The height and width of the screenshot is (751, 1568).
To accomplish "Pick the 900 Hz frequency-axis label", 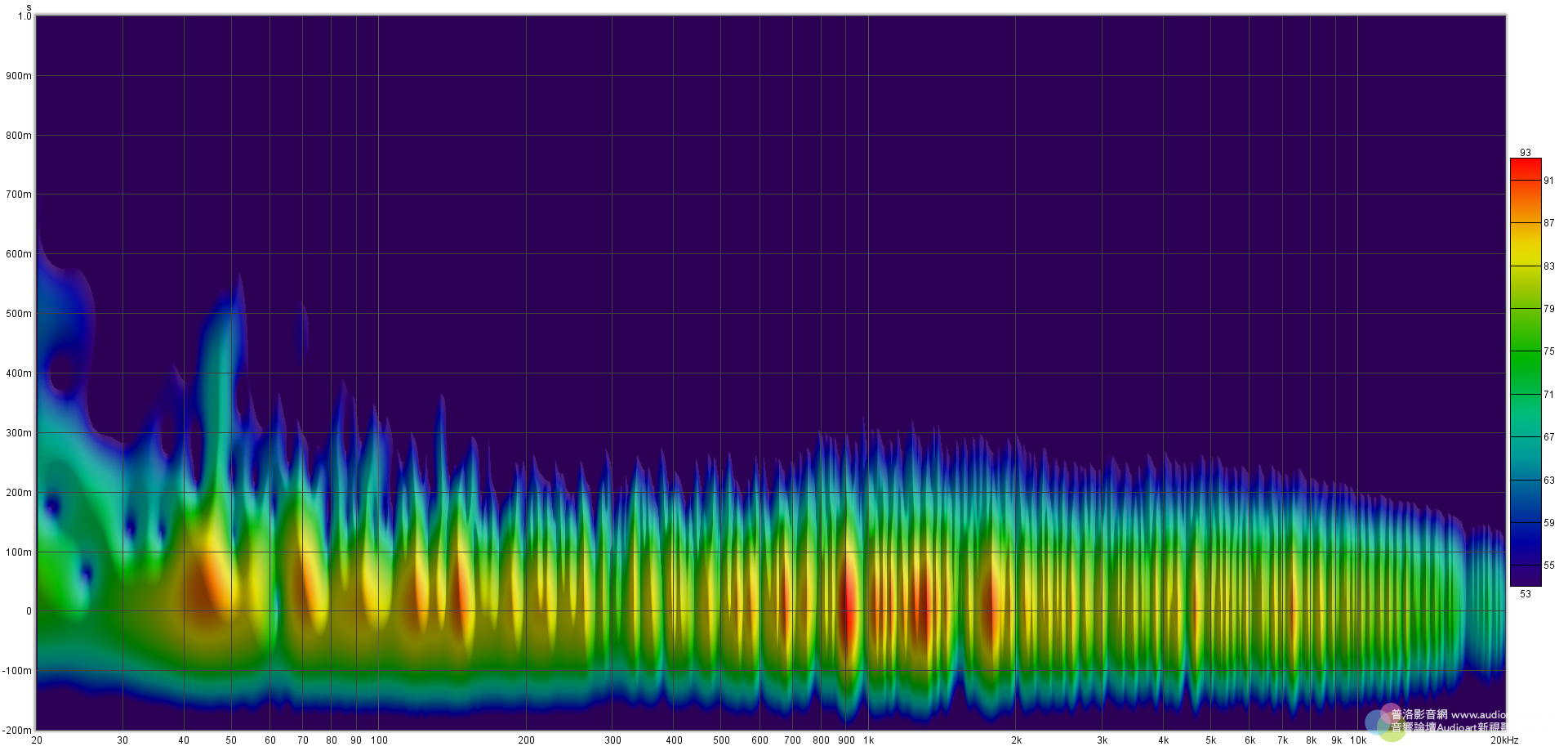I will tap(847, 740).
